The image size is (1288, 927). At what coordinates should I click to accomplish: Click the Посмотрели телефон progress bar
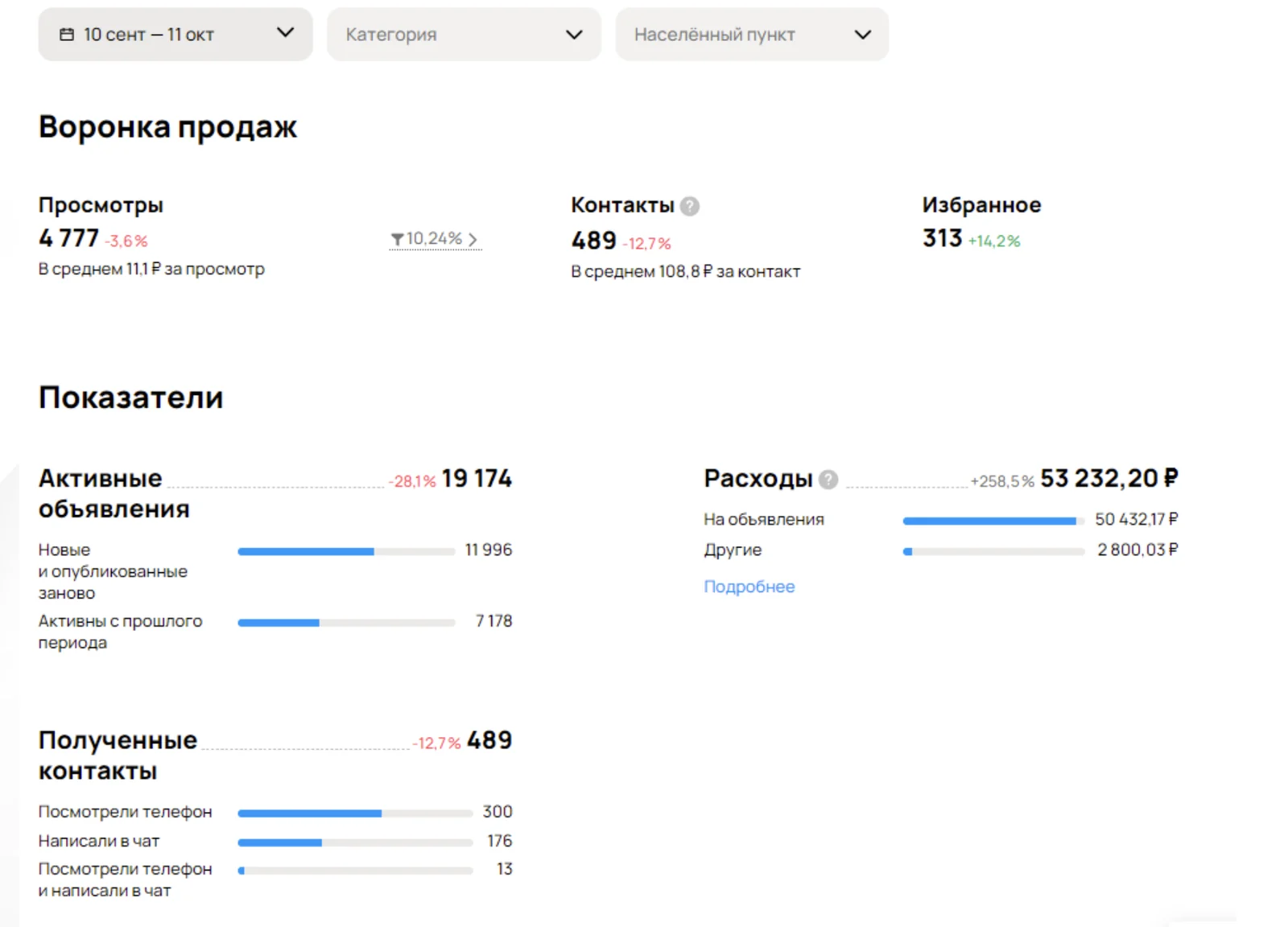click(x=355, y=813)
